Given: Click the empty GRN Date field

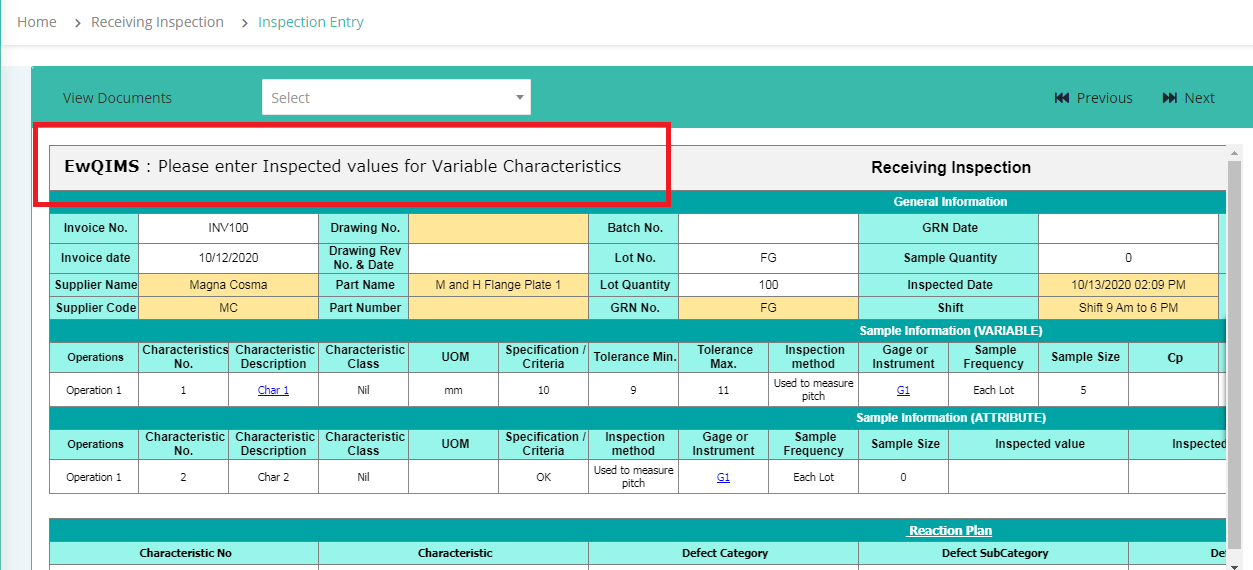Looking at the screenshot, I should tap(1128, 228).
